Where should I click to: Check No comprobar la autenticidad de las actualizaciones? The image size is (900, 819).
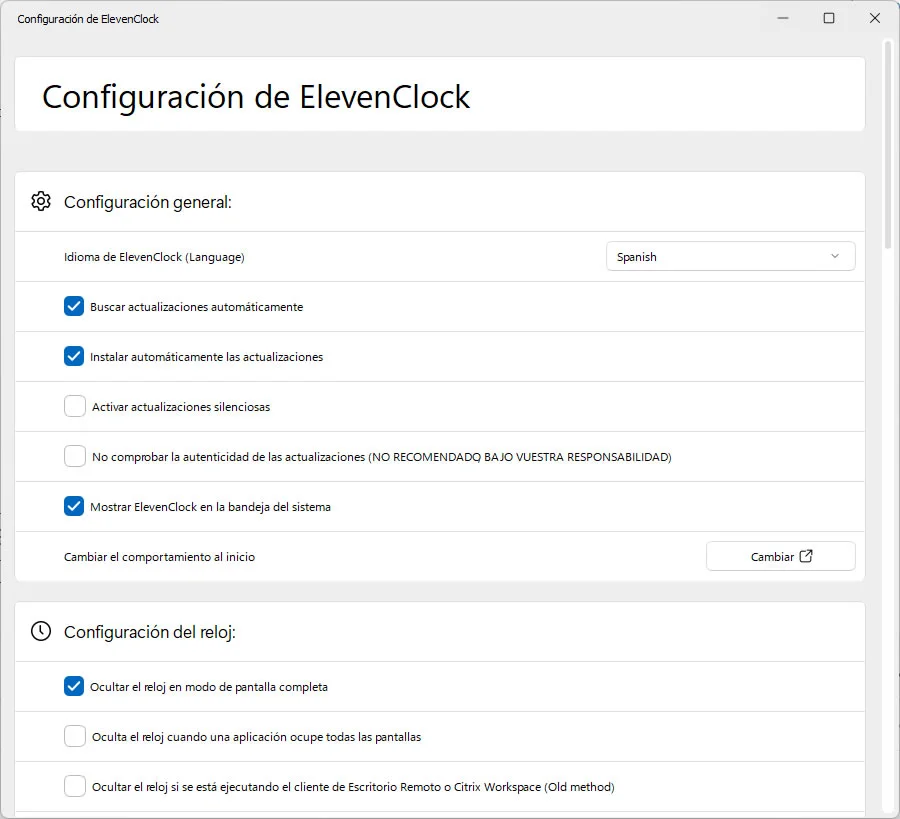click(75, 456)
